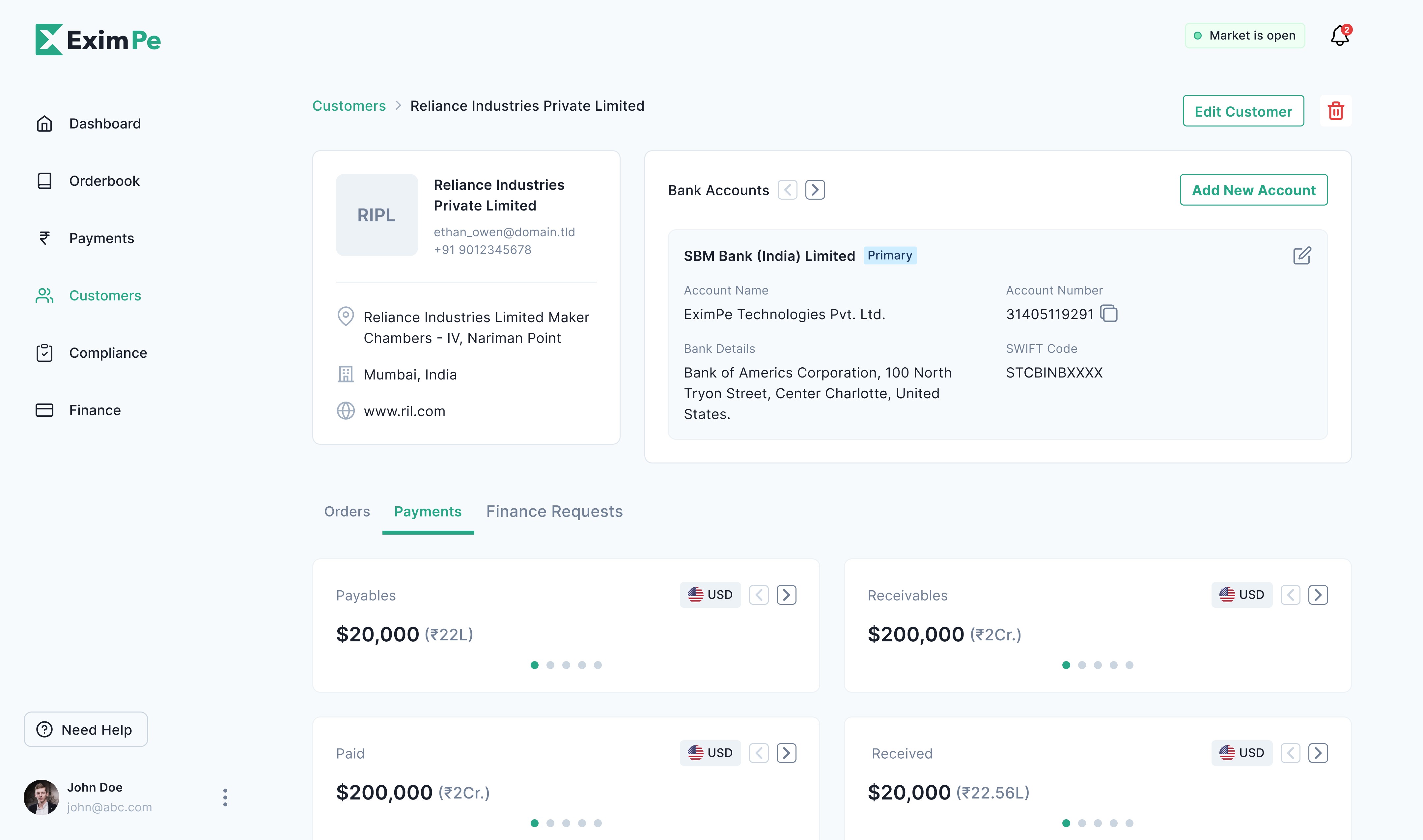Image resolution: width=1423 pixels, height=840 pixels.
Task: Click the Need Help button
Action: 85,729
